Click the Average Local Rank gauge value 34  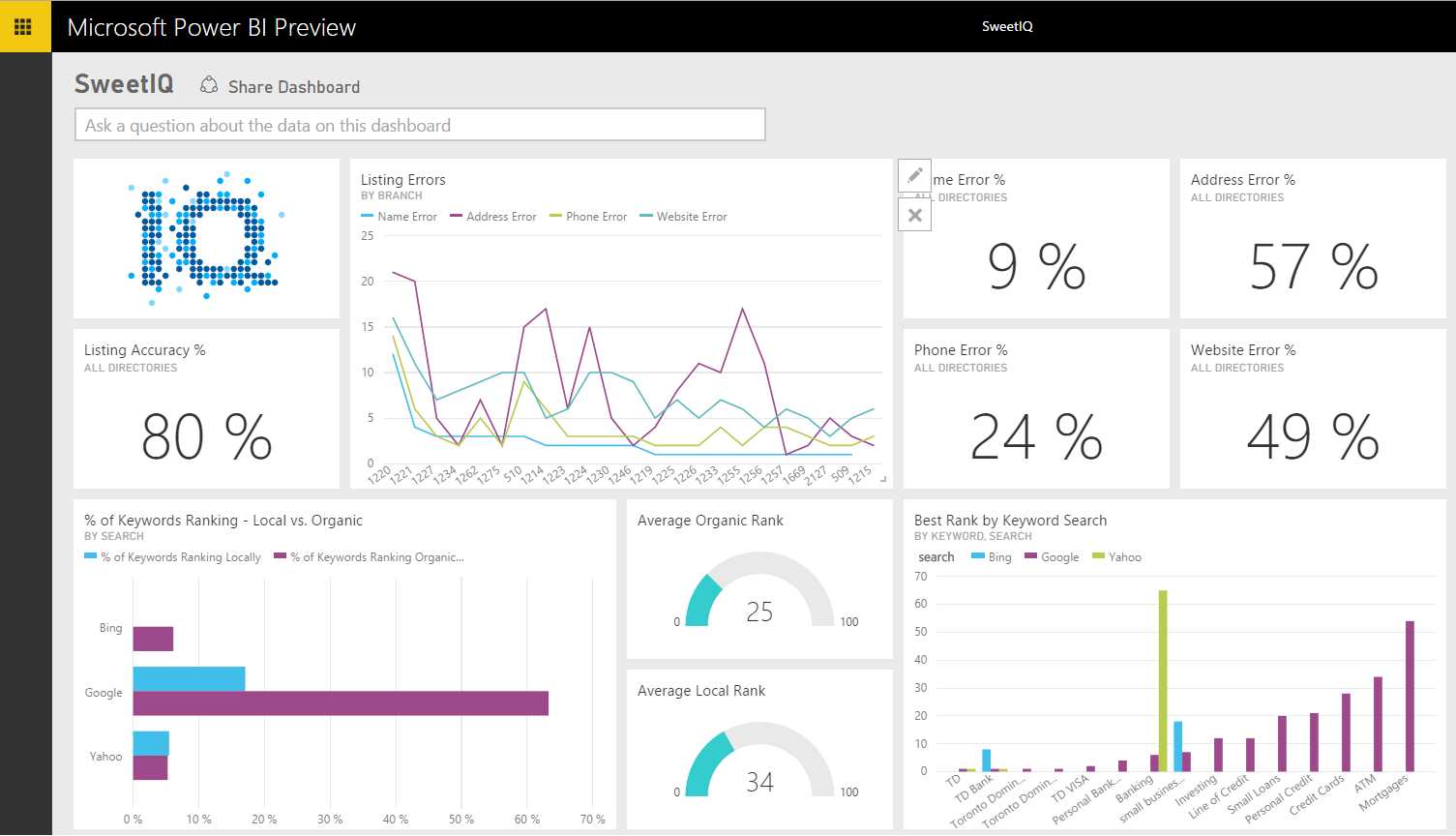(759, 782)
